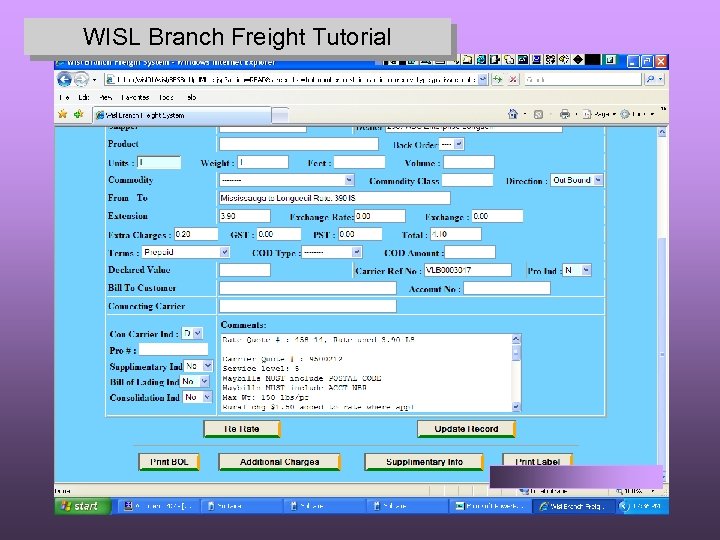This screenshot has height=540, width=720.
Task: Click the Connecting Carrier field
Action: [x=308, y=306]
